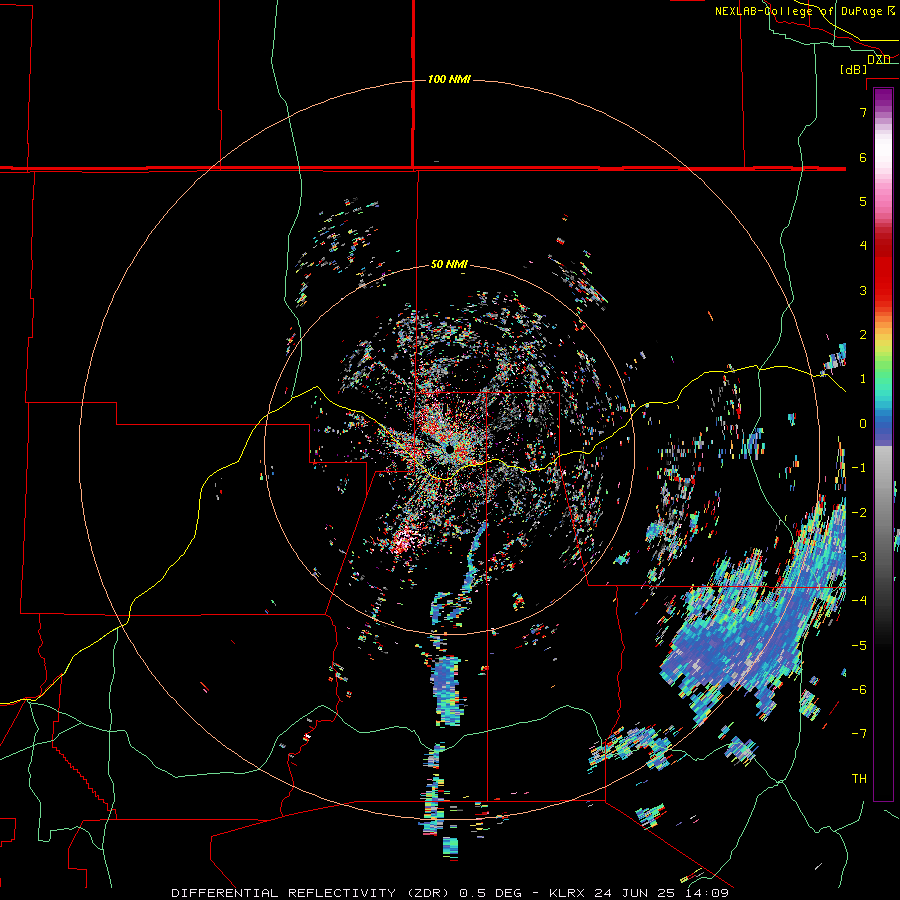Click the [dB] unit label above the color scale
Screen dimensions: 900x900
click(854, 69)
